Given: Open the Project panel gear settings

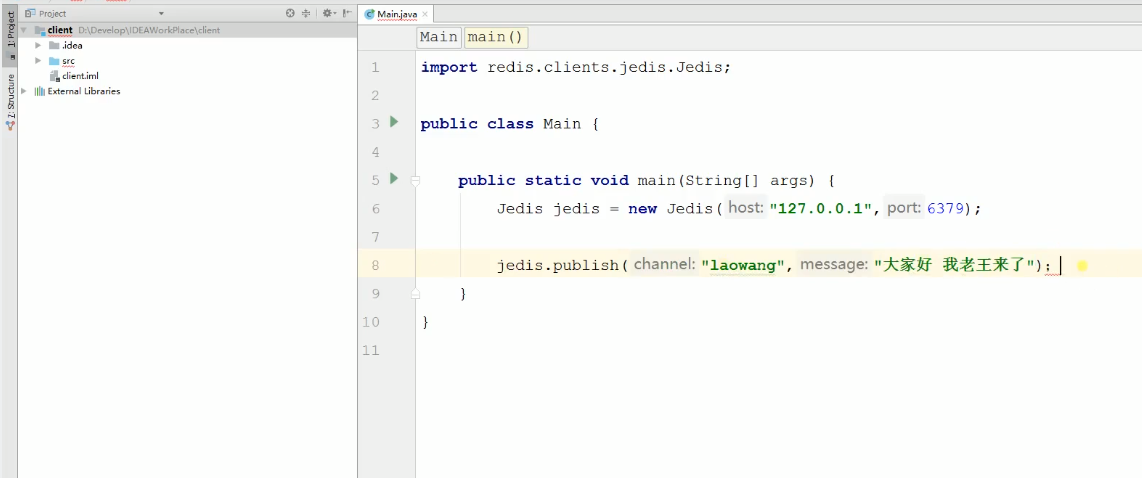Looking at the screenshot, I should pyautogui.click(x=328, y=13).
